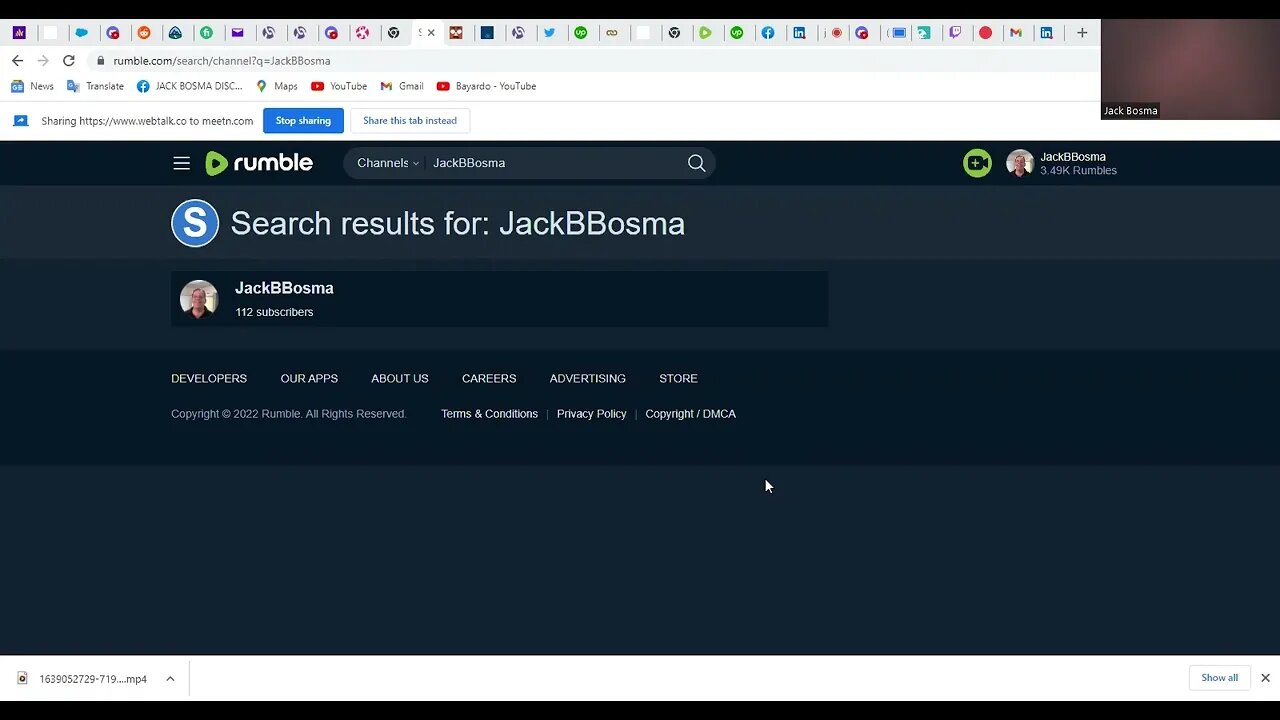The image size is (1280, 720).
Task: Open a new browser tab
Action: [1081, 33]
